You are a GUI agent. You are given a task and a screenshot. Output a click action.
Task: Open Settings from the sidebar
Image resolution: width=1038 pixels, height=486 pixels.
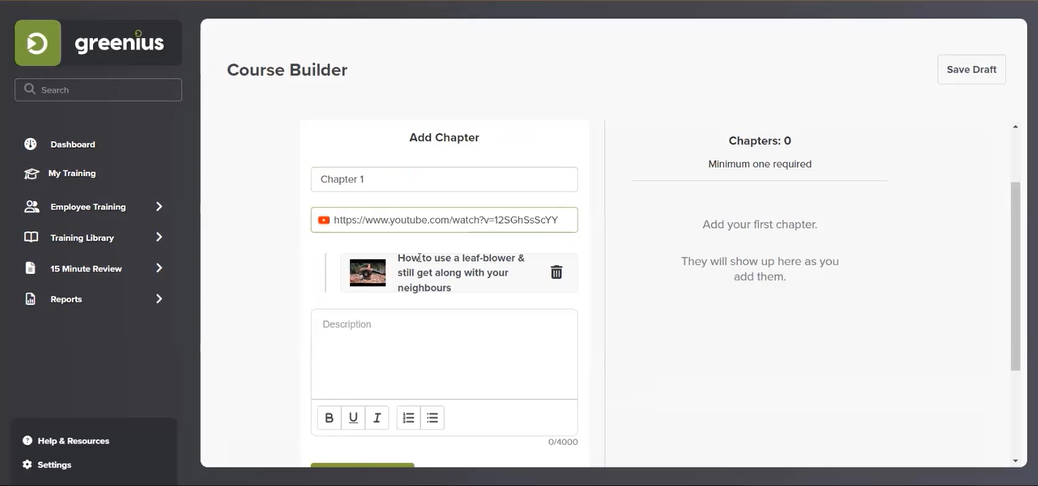point(54,465)
